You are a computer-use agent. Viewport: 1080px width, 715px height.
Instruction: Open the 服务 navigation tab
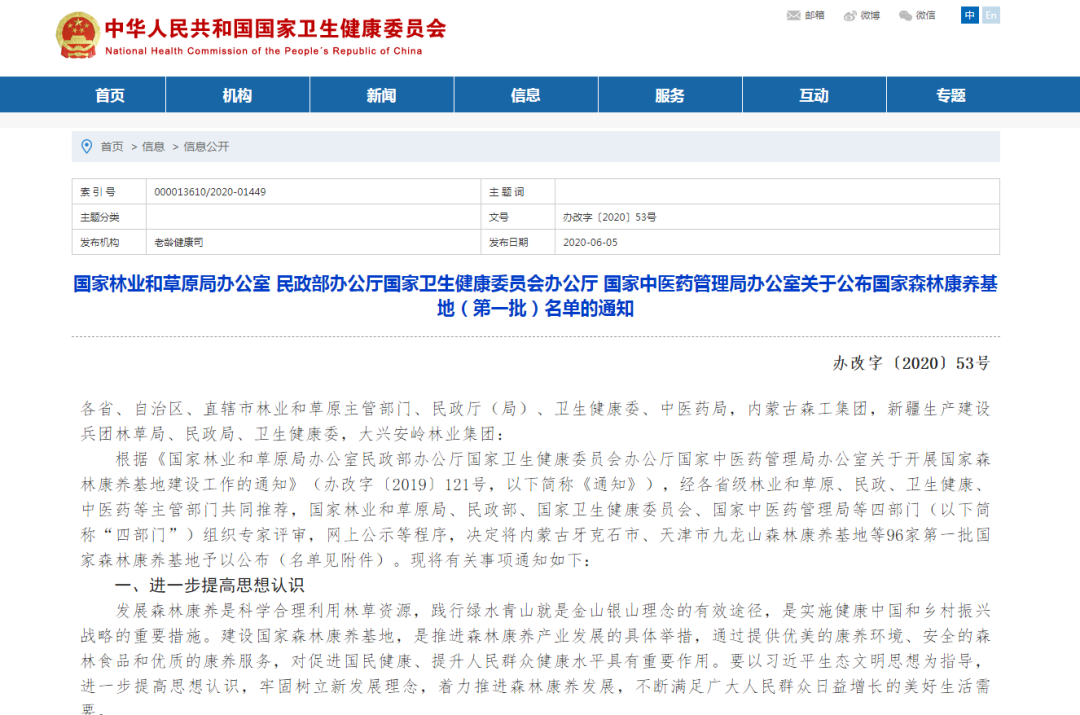(x=669, y=95)
